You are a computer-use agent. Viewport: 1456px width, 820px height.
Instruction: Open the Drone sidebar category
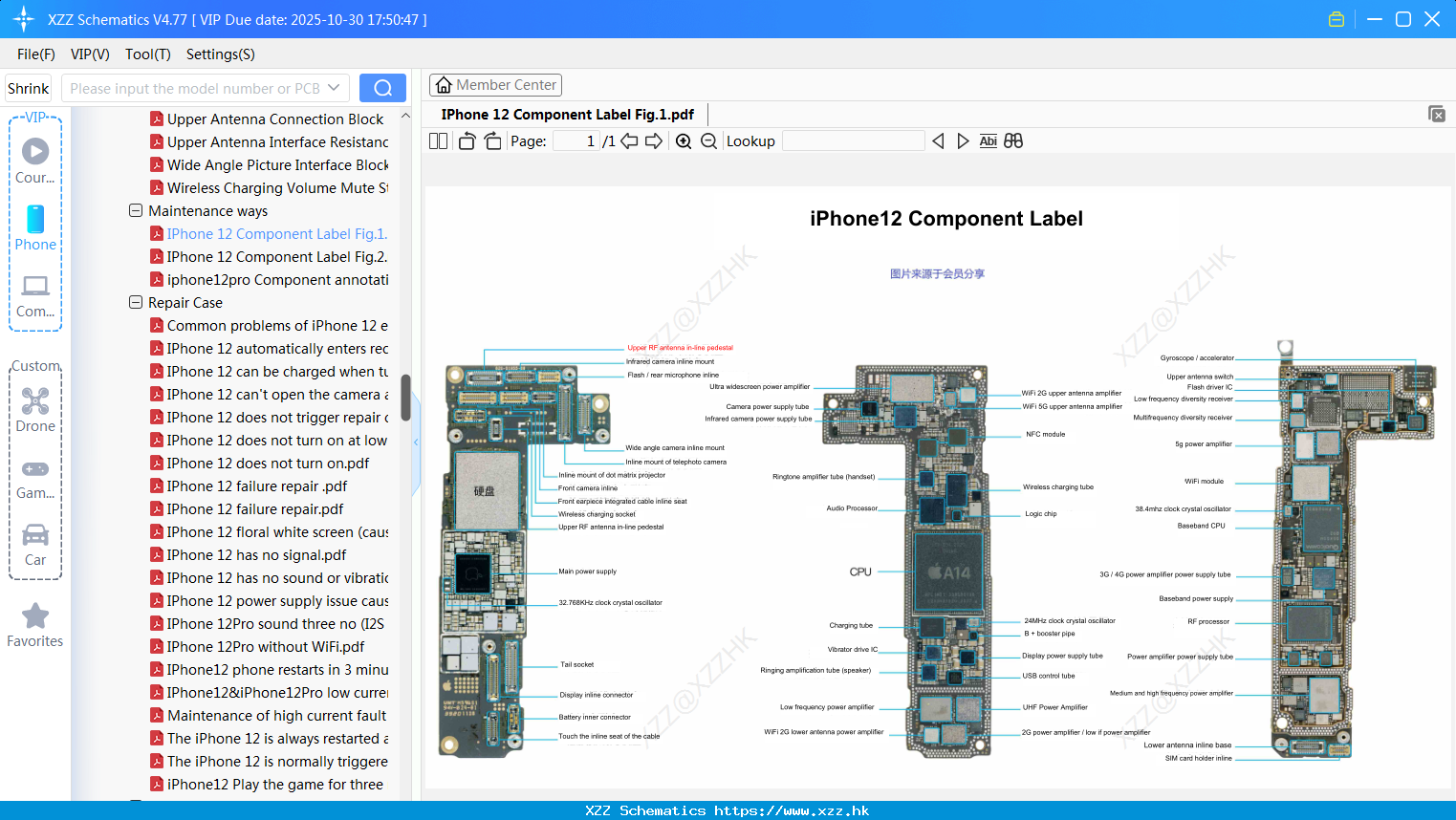(35, 410)
